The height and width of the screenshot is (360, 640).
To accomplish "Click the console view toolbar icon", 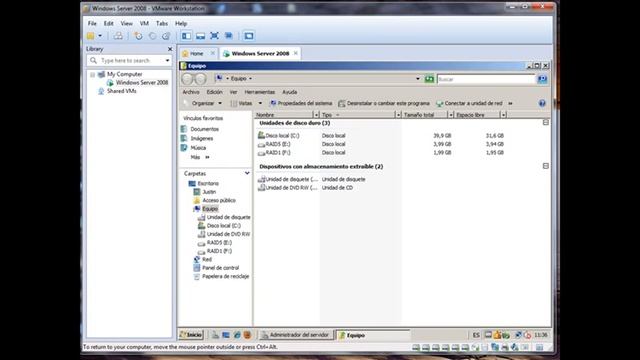I will tap(249, 36).
